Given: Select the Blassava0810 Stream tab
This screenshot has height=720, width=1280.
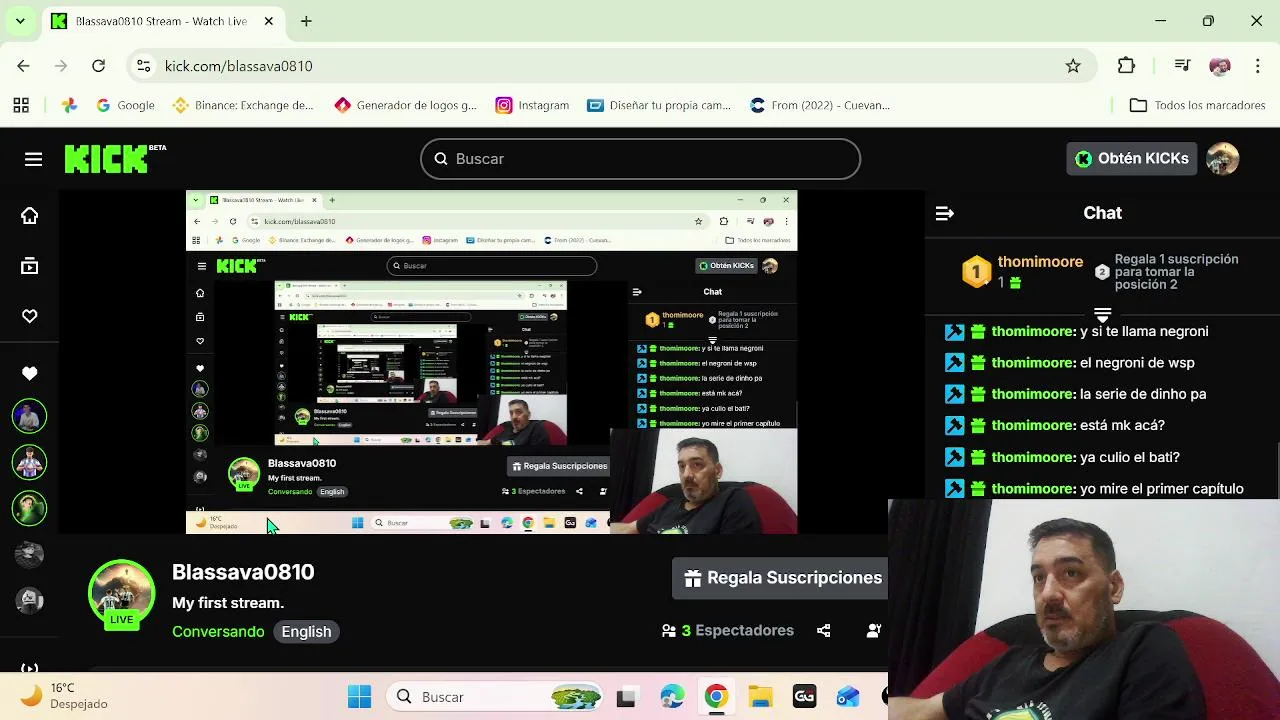Looking at the screenshot, I should 160,21.
